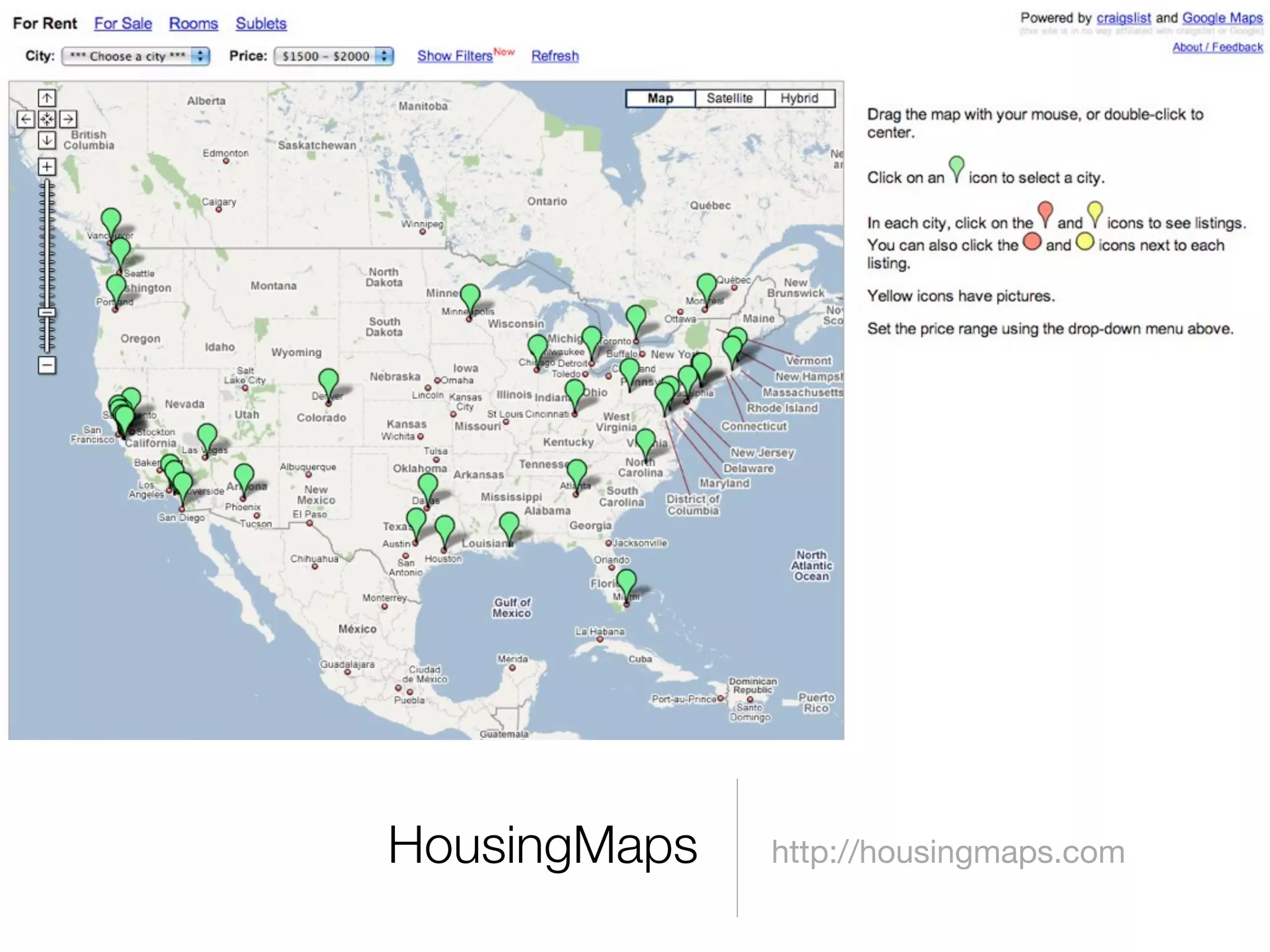1270x952 pixels.
Task: Click the zoom level slider handle
Action: (47, 312)
